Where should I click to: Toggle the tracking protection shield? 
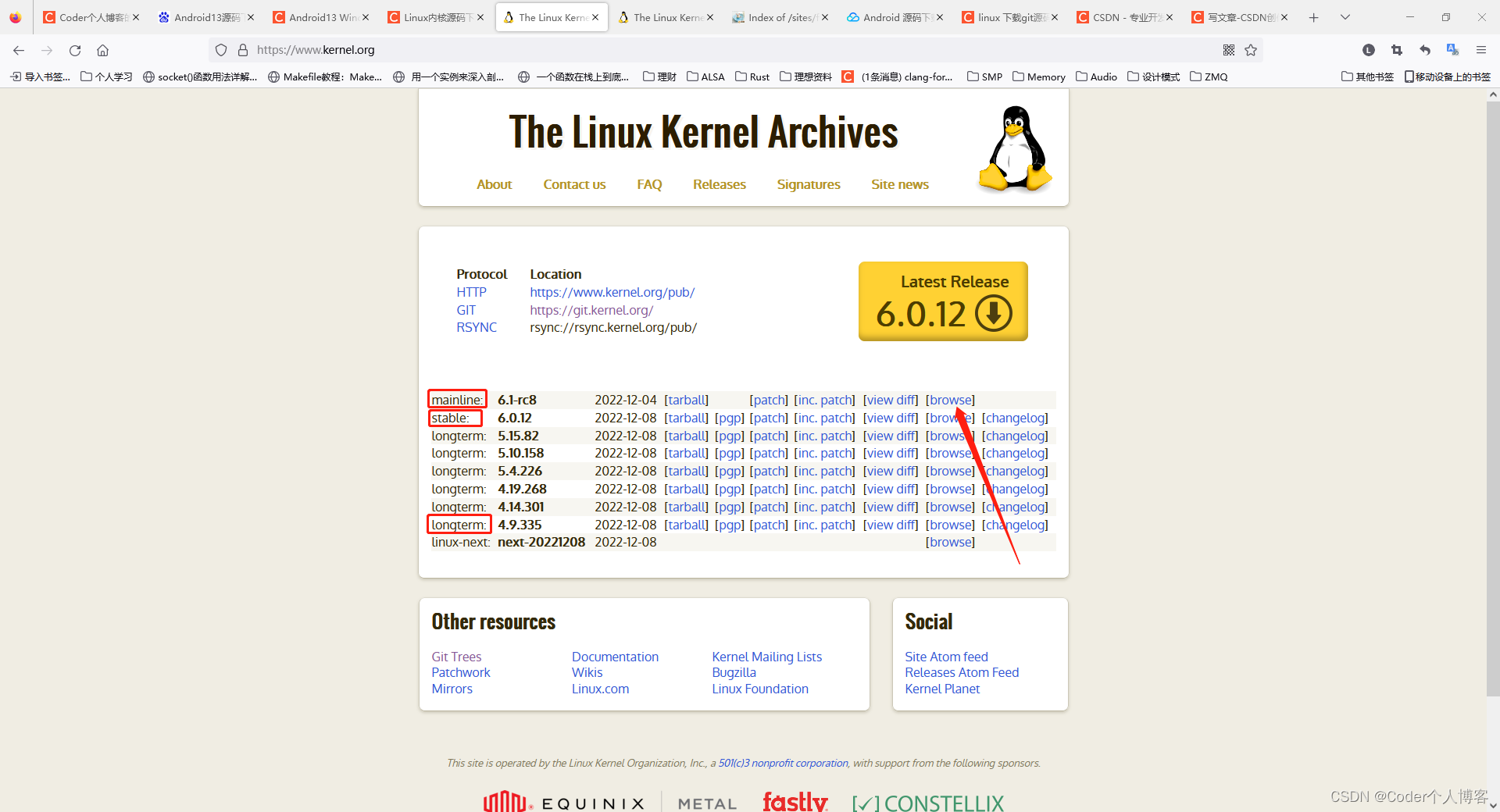pyautogui.click(x=221, y=50)
